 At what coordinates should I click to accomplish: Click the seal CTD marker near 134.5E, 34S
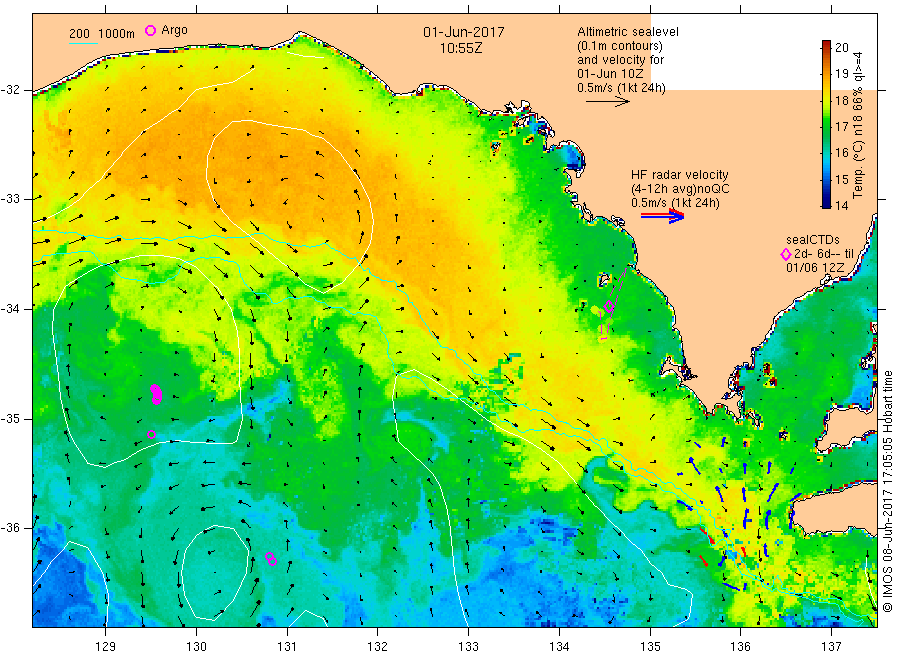pyautogui.click(x=609, y=307)
